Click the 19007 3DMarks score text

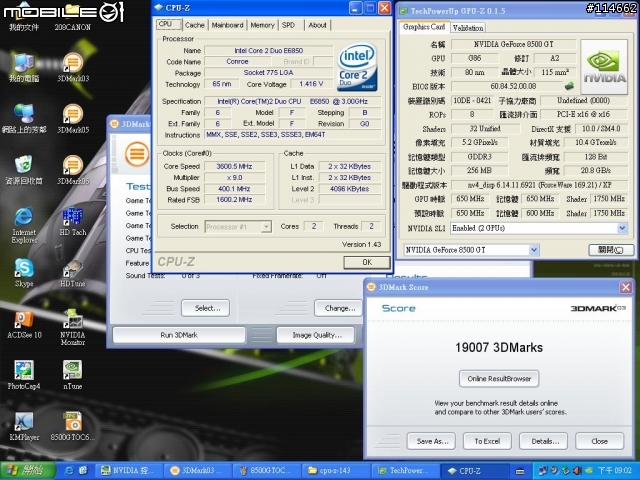[x=499, y=347]
